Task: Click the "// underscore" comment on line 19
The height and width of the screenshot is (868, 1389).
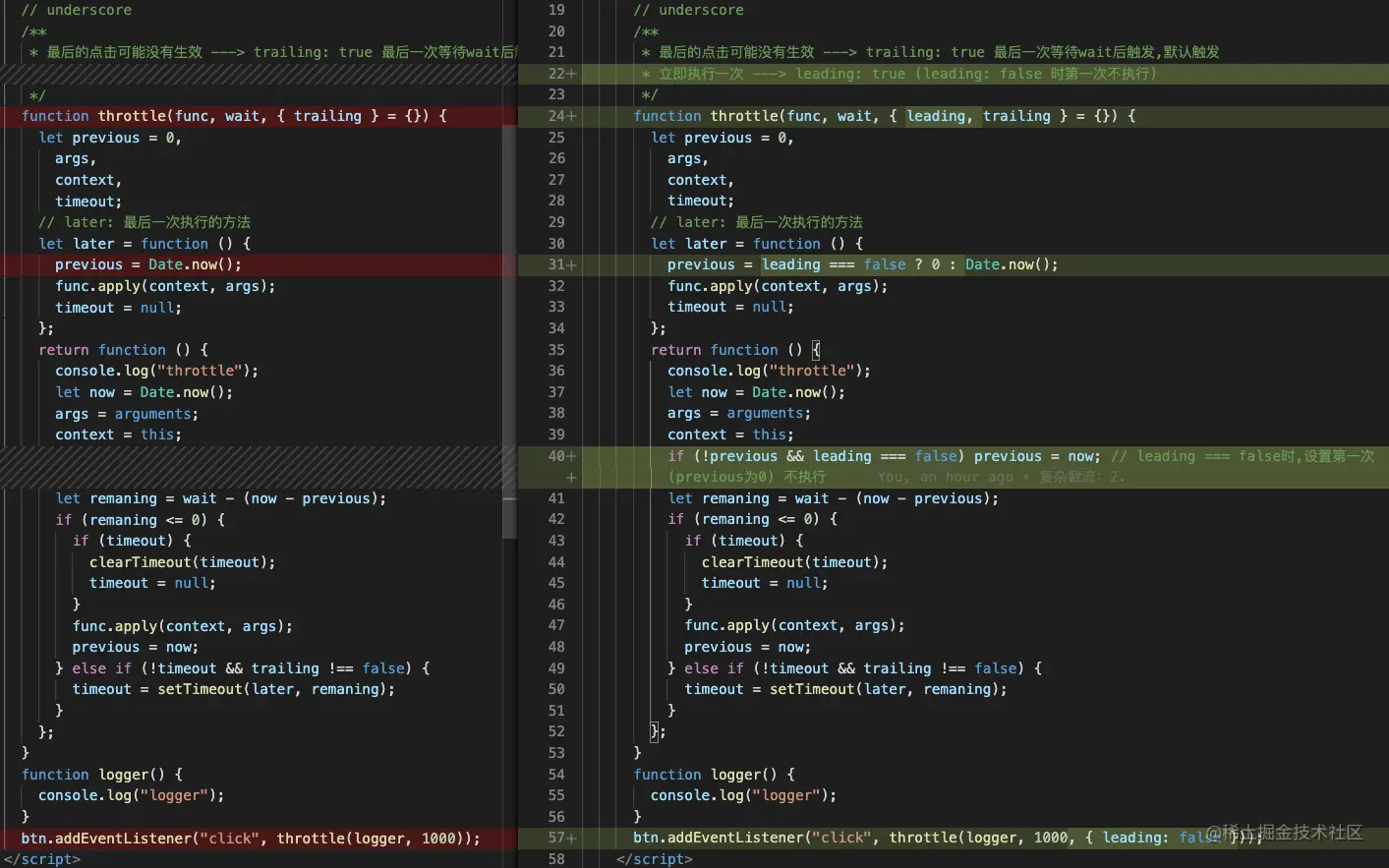Action: (689, 10)
